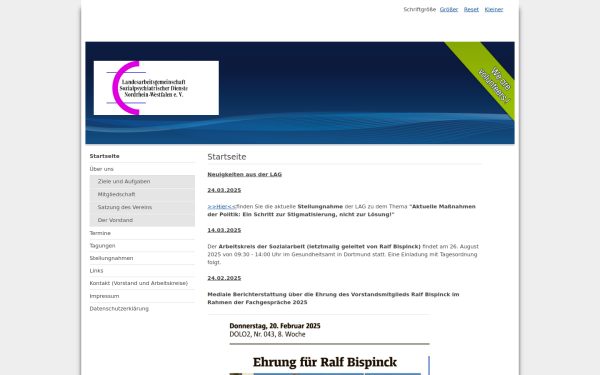Go to the Termine page
The height and width of the screenshot is (375, 600).
click(x=100, y=233)
